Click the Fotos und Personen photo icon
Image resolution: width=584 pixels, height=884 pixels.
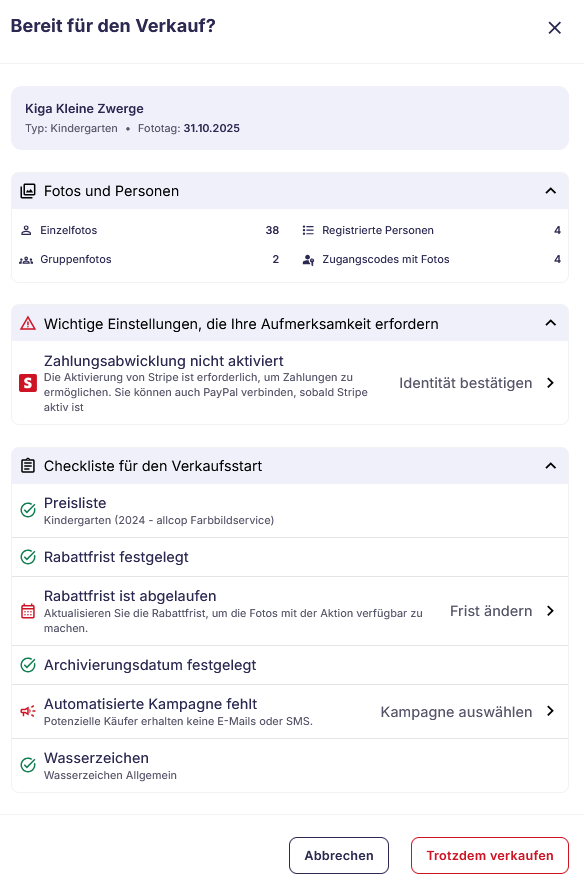pos(26,190)
